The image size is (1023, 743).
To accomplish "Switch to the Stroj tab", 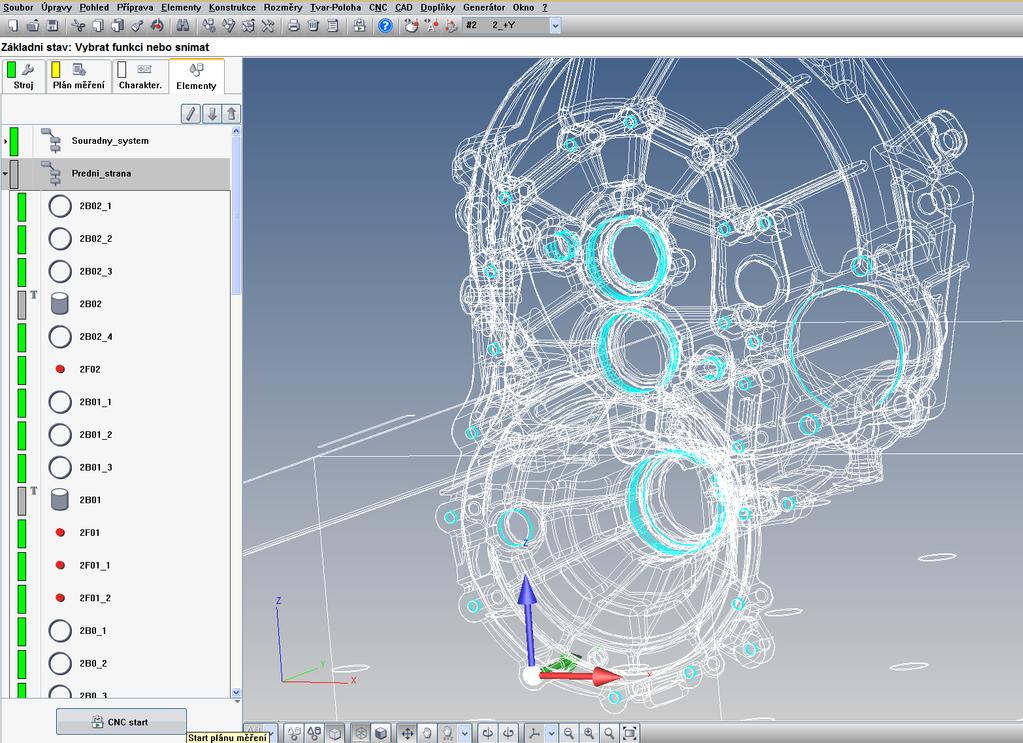I will (23, 76).
